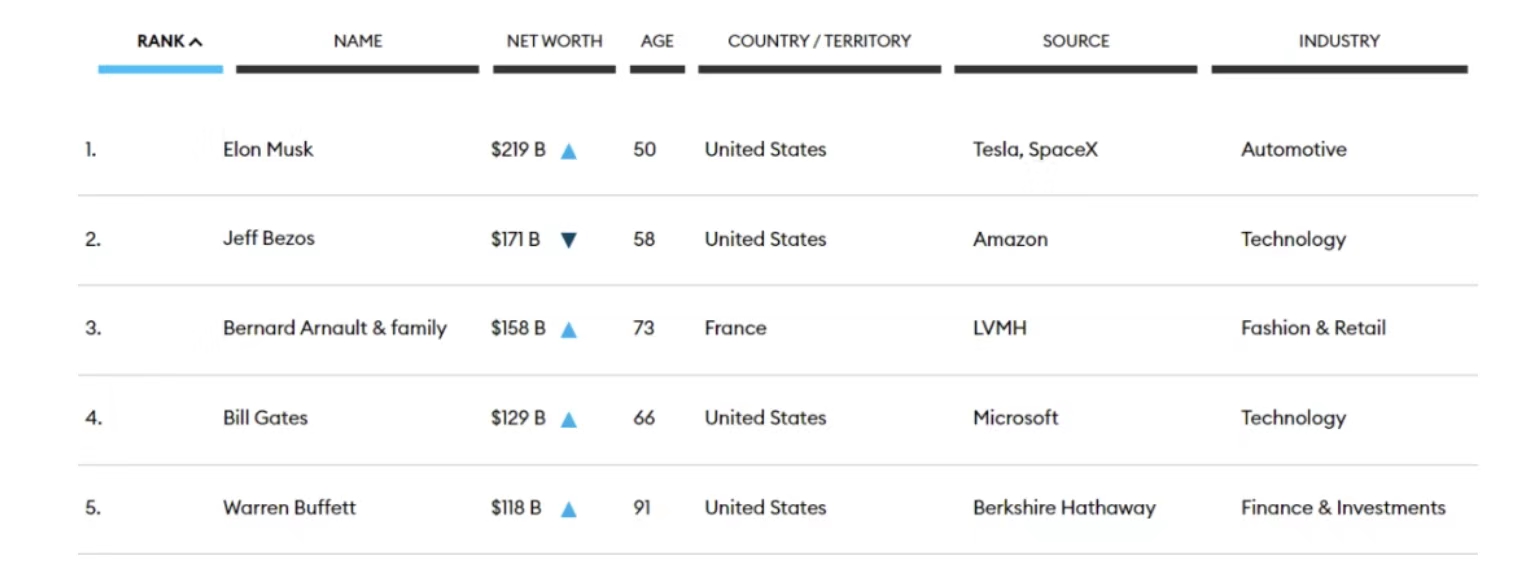
Task: Sort by the Net Worth header
Action: click(x=554, y=41)
